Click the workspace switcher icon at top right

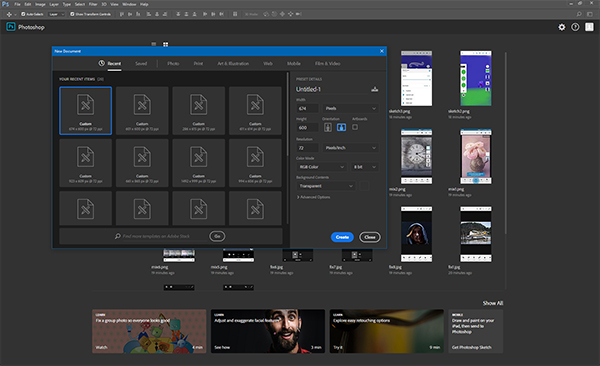coord(590,14)
